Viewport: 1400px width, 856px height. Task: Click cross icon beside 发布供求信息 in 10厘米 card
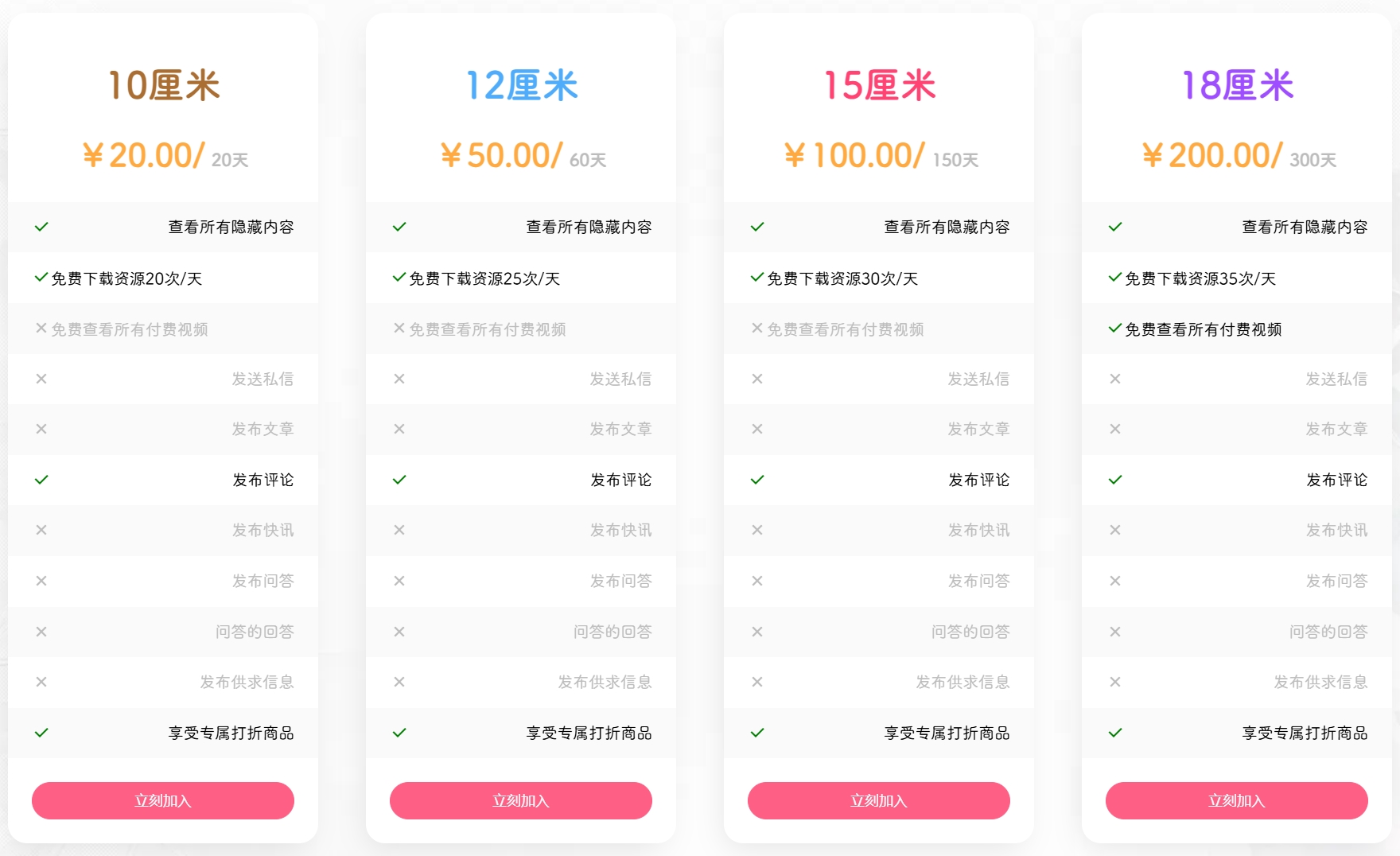41,682
